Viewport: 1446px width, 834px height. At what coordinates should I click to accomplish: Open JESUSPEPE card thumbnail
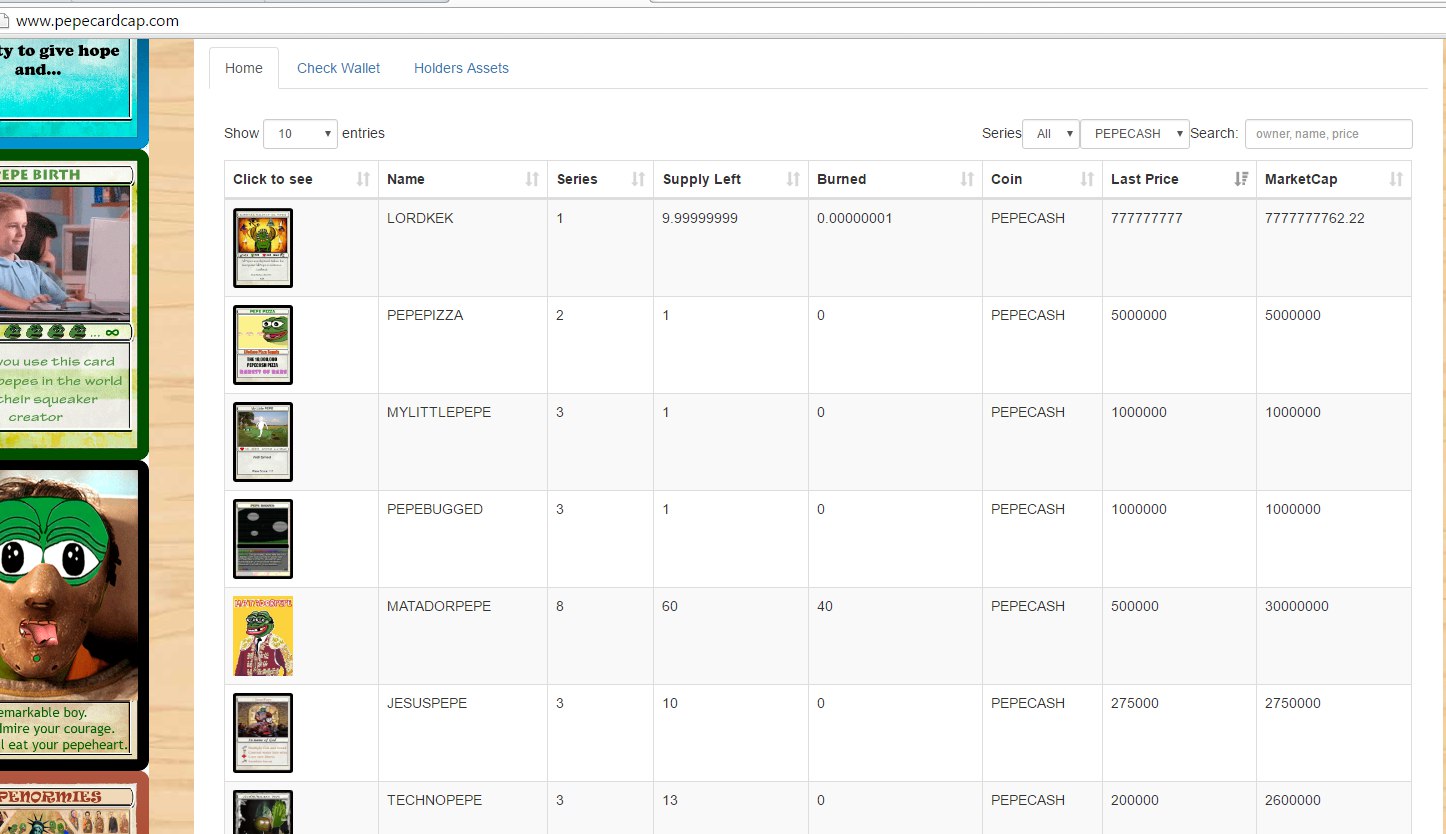pos(263,733)
